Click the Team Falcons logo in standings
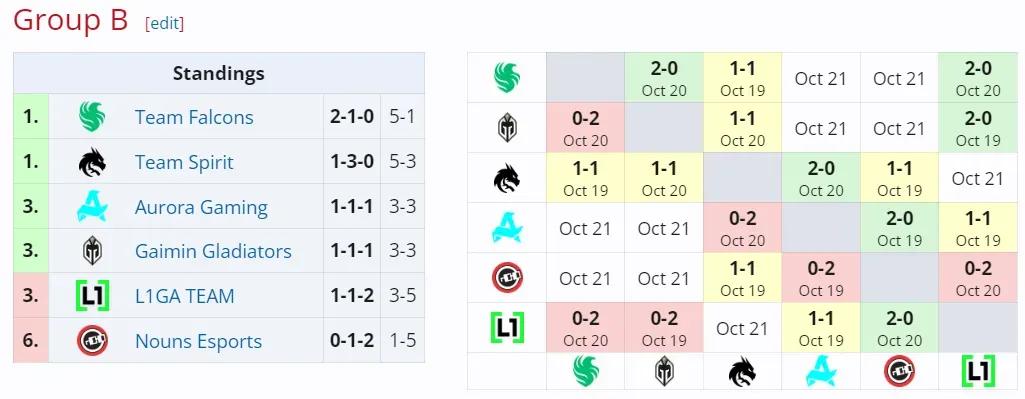 tap(92, 117)
